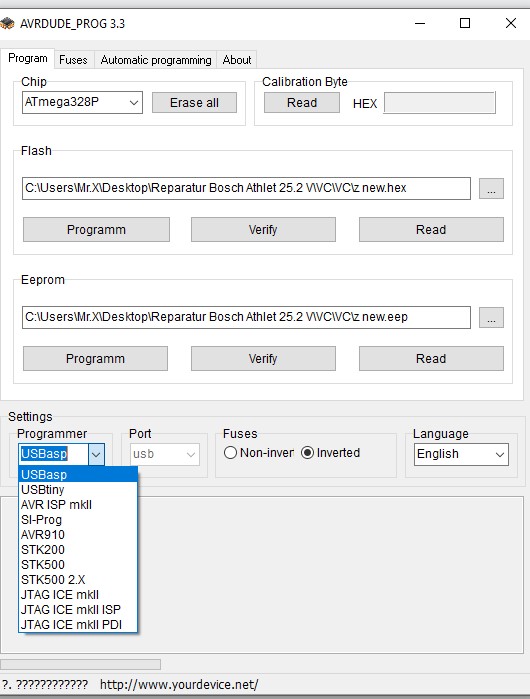530x699 pixels.
Task: Click the AVRDUDE_PROG chip icon in title bar
Action: pyautogui.click(x=7, y=23)
